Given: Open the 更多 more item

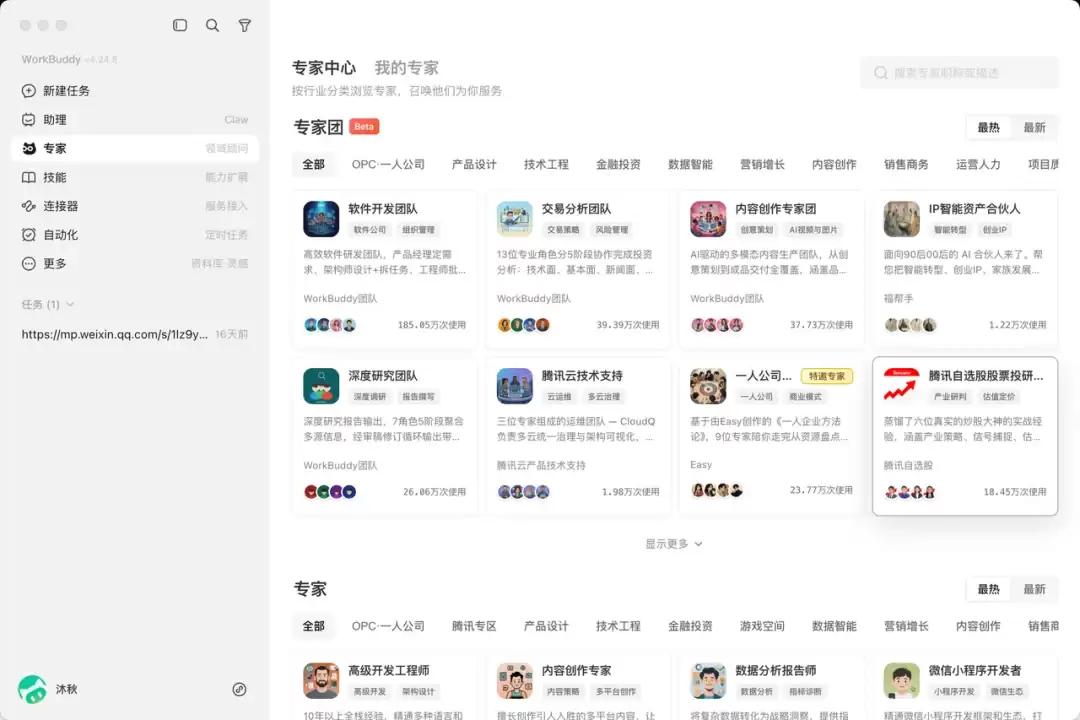Looking at the screenshot, I should (134, 263).
